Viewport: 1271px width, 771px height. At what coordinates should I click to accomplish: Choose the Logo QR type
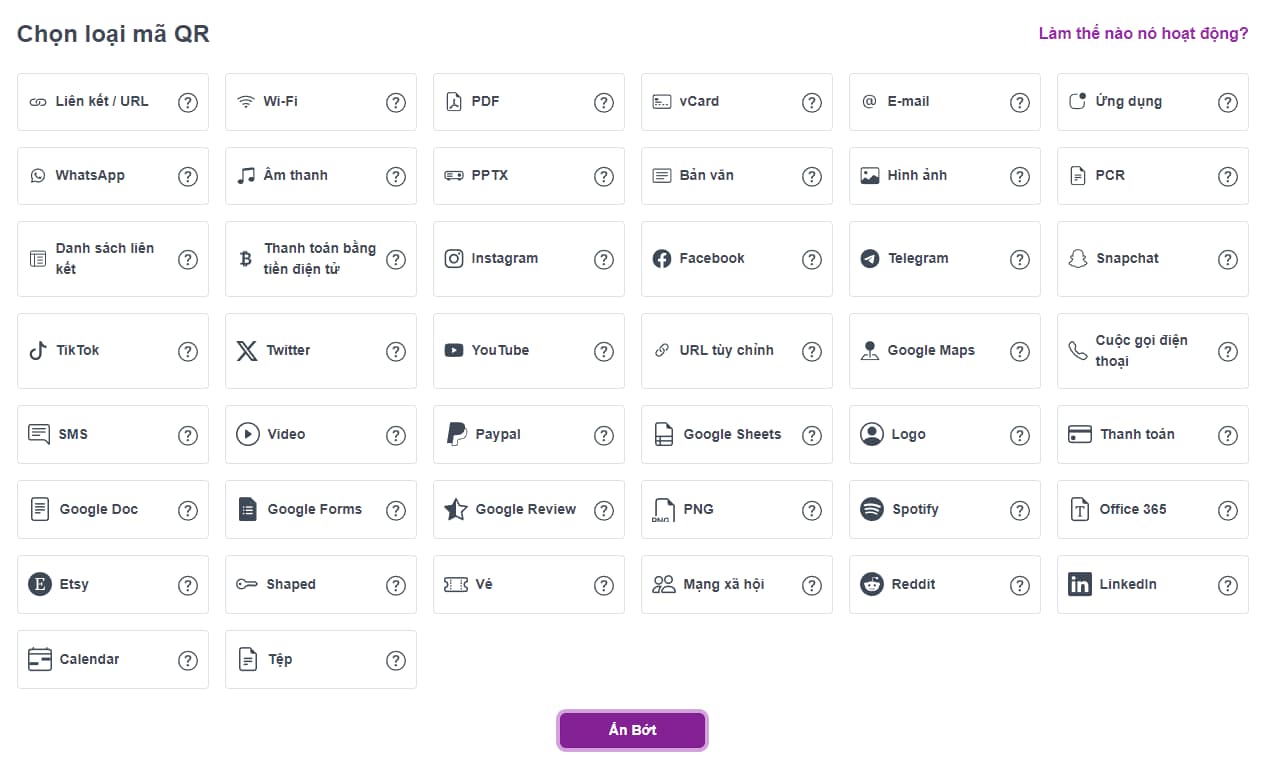point(945,435)
